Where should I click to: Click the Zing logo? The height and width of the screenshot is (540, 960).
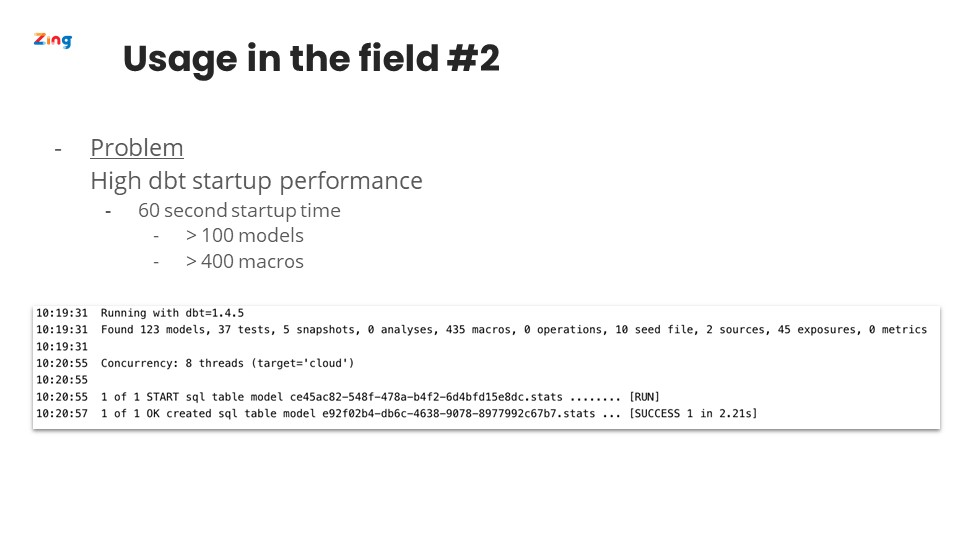tap(53, 40)
